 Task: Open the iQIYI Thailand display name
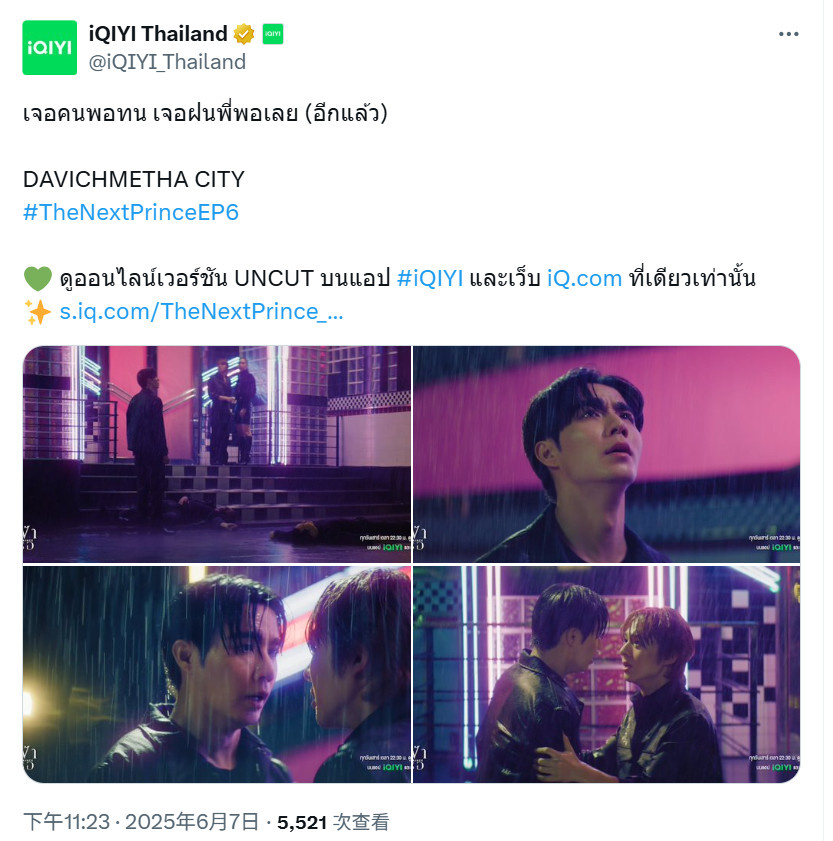[x=158, y=34]
